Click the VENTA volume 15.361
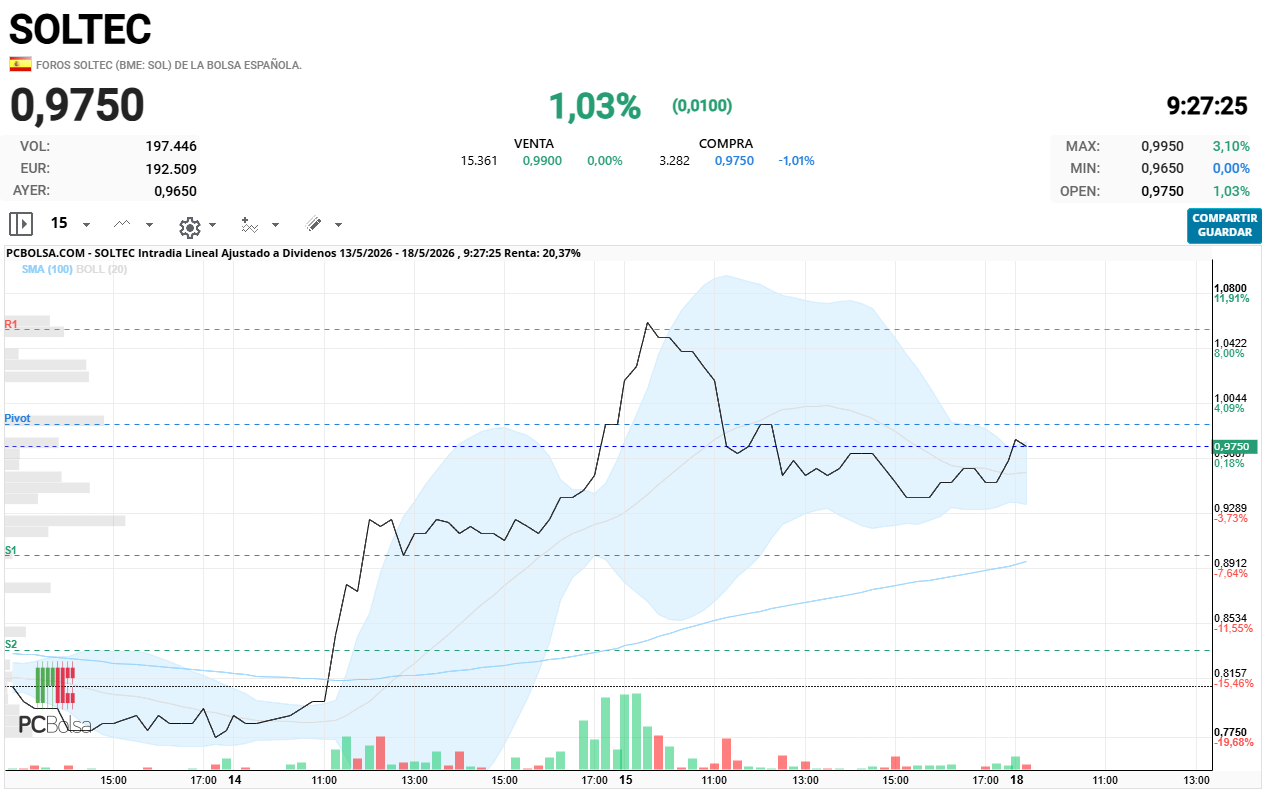Image resolution: width=1262 pixels, height=789 pixels. [x=479, y=160]
